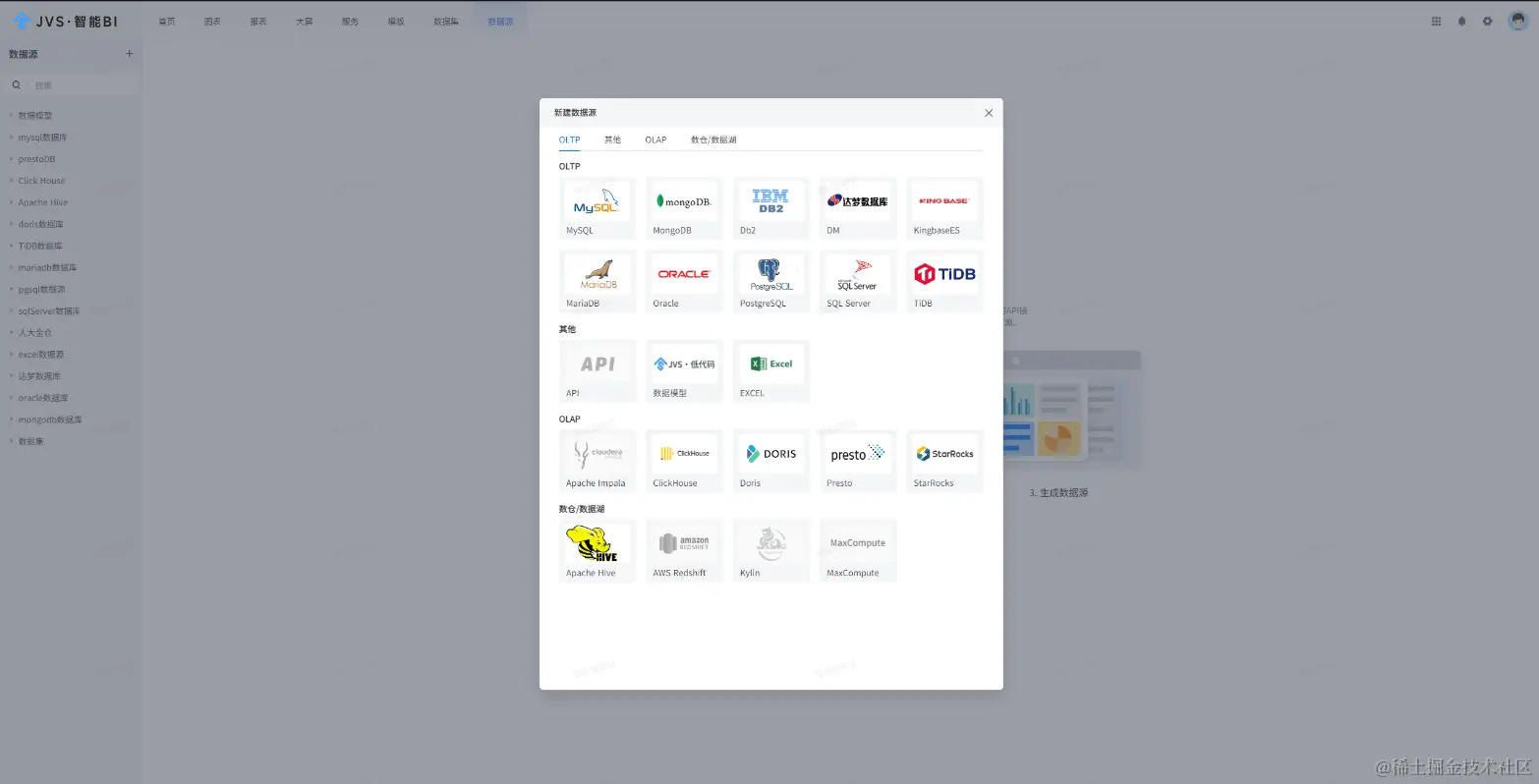Switch to the 数仓/数据湖 tab in dialog
The height and width of the screenshot is (784, 1539).
tap(713, 140)
